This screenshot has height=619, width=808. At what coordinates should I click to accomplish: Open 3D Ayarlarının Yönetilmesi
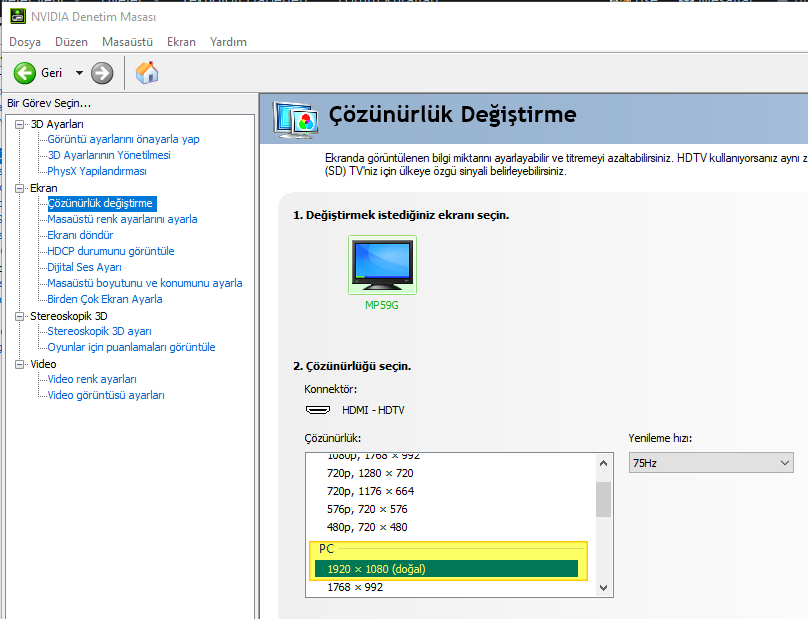(109, 155)
